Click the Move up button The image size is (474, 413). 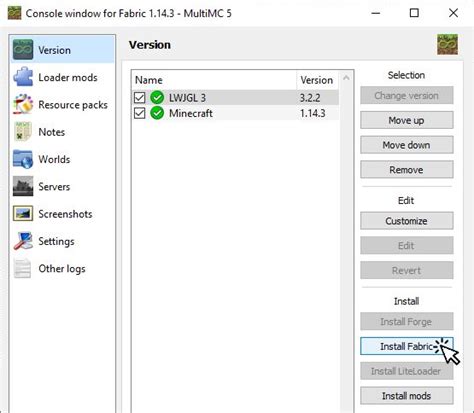pos(407,120)
